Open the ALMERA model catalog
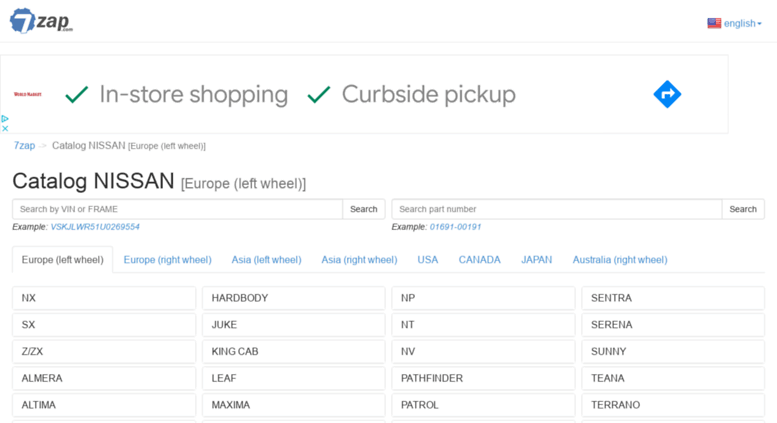Screen dimensions: 777x423 click(x=104, y=378)
